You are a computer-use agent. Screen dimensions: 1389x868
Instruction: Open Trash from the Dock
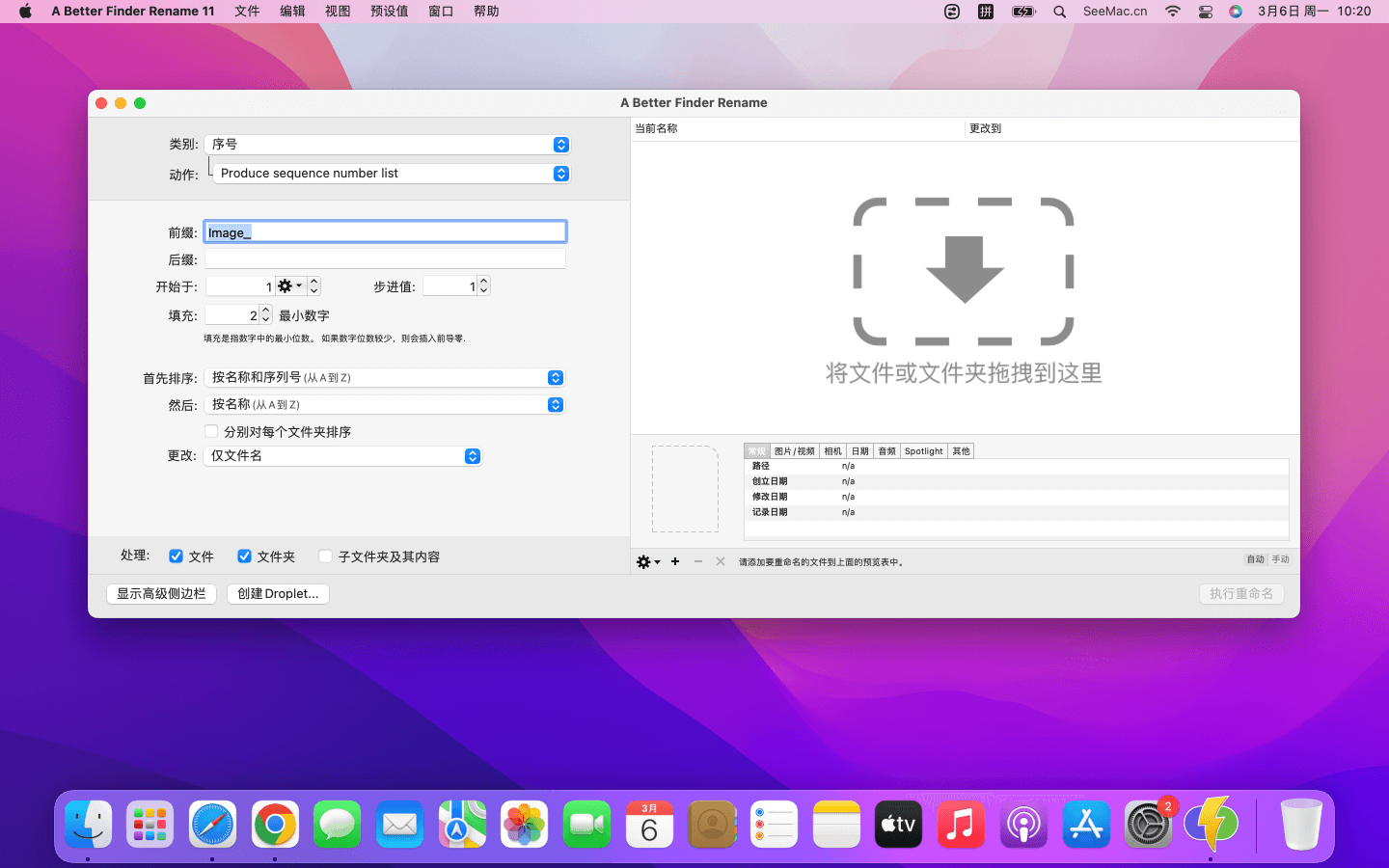pyautogui.click(x=1301, y=825)
